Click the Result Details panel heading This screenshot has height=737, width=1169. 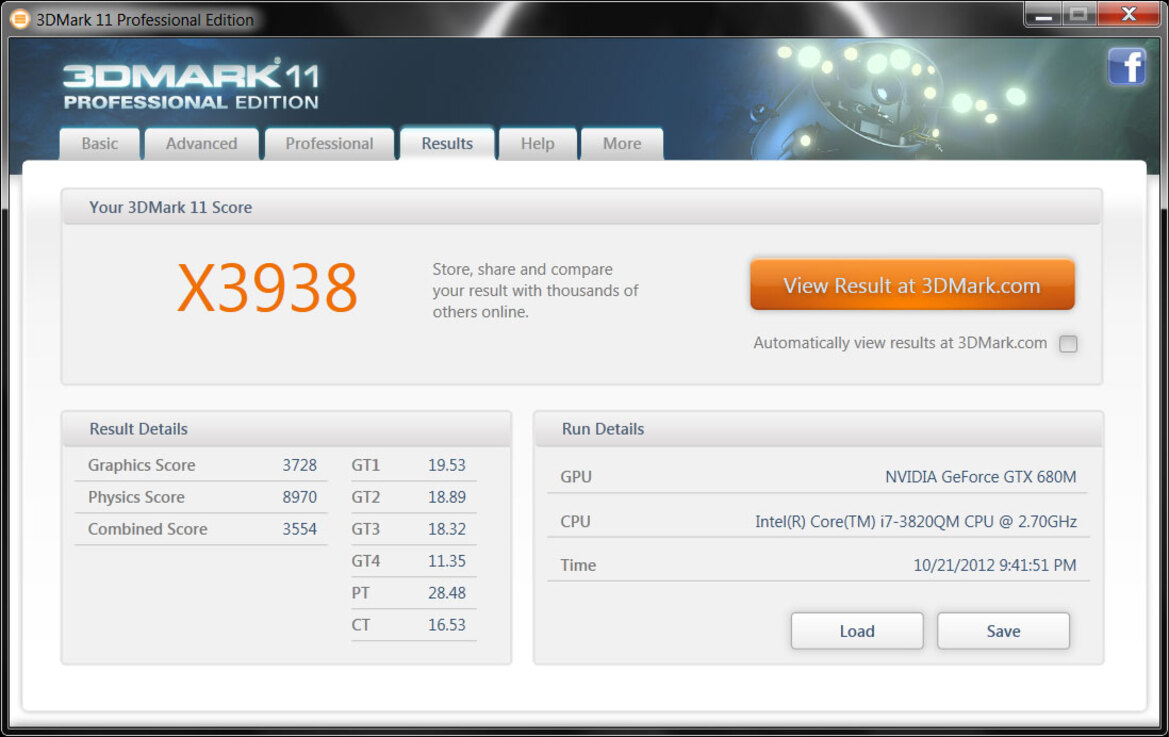[139, 429]
